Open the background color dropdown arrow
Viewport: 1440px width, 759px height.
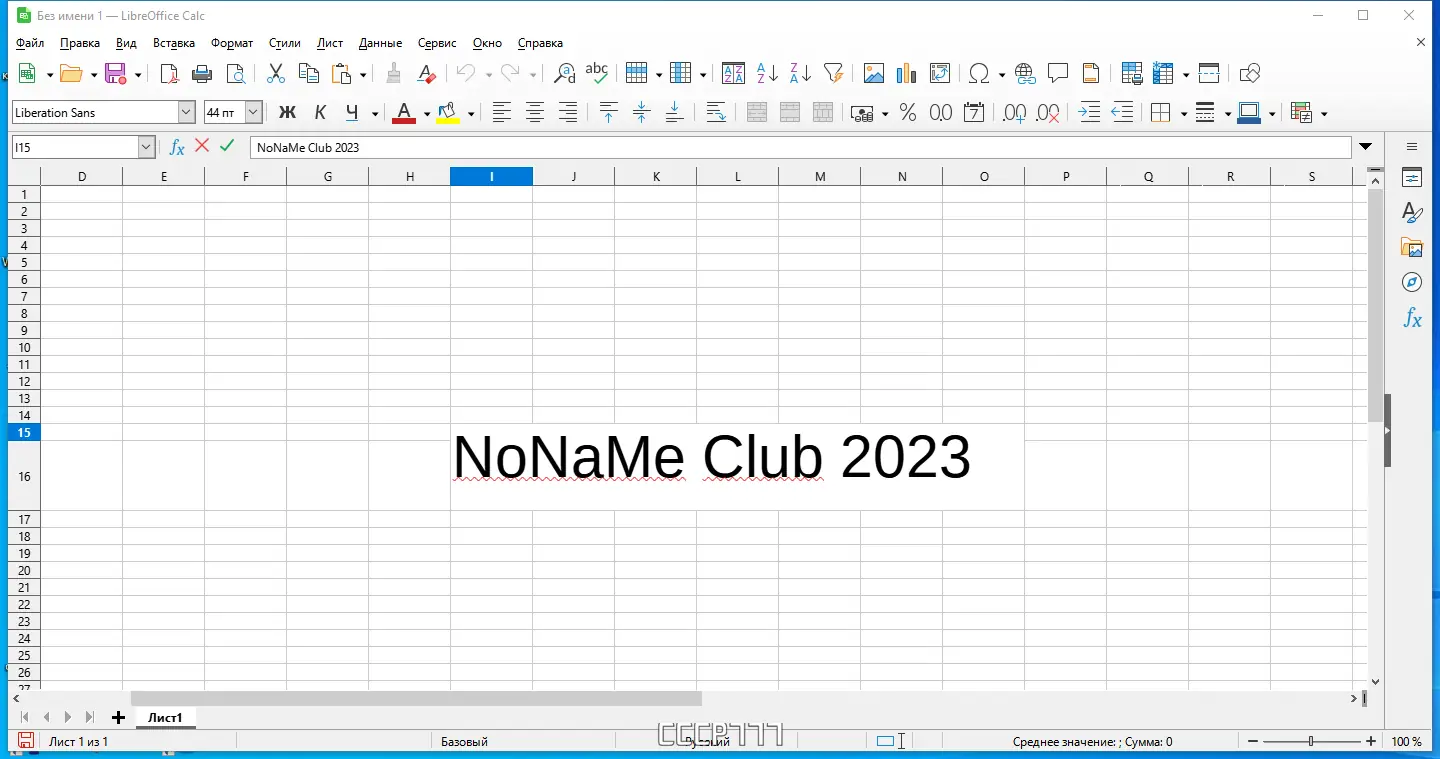point(471,114)
